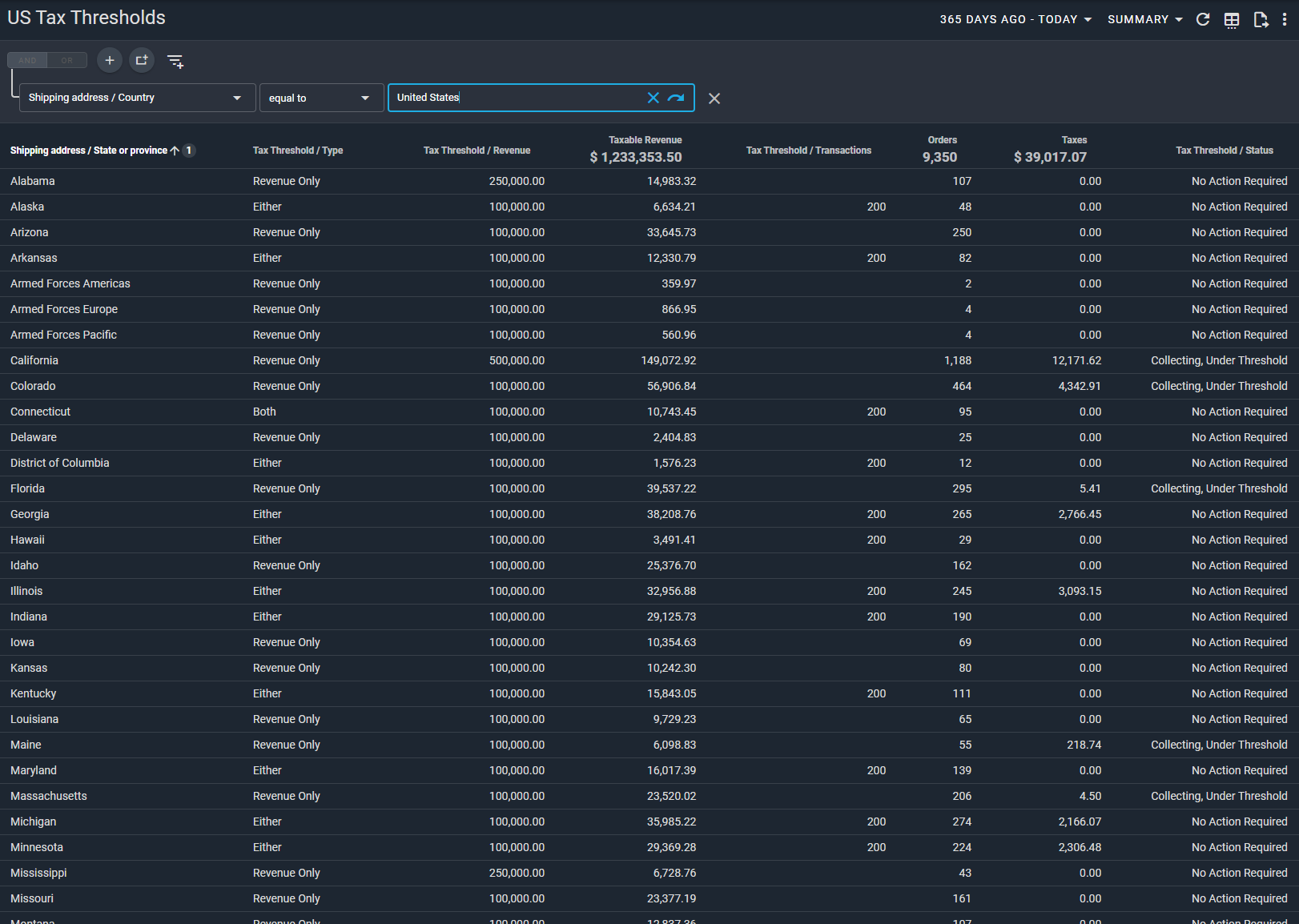Toggle sort on State or province column
The width and height of the screenshot is (1299, 924).
(89, 151)
